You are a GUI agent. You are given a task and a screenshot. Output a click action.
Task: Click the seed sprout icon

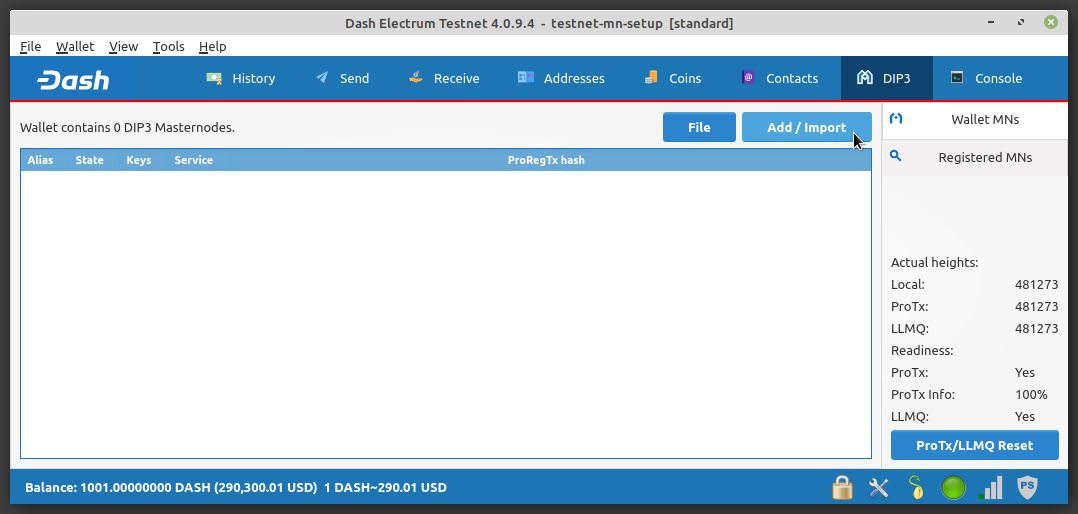point(915,488)
